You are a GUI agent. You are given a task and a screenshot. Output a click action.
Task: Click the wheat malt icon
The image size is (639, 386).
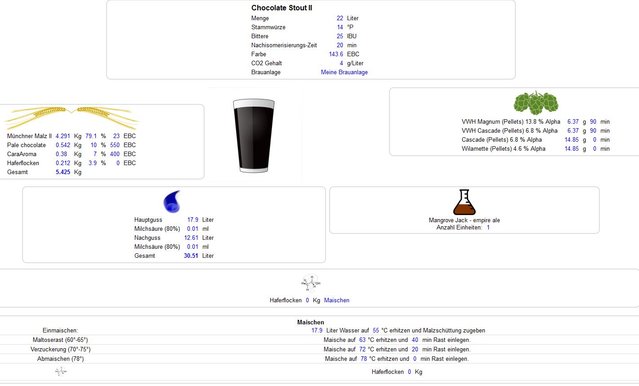tap(71, 117)
